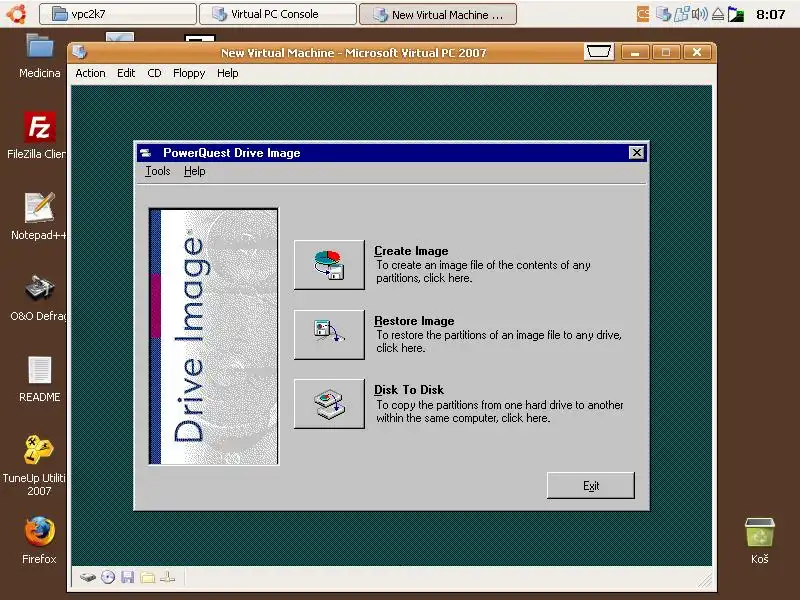This screenshot has width=800, height=600.
Task: Click the Create Image heading text
Action: 411,251
